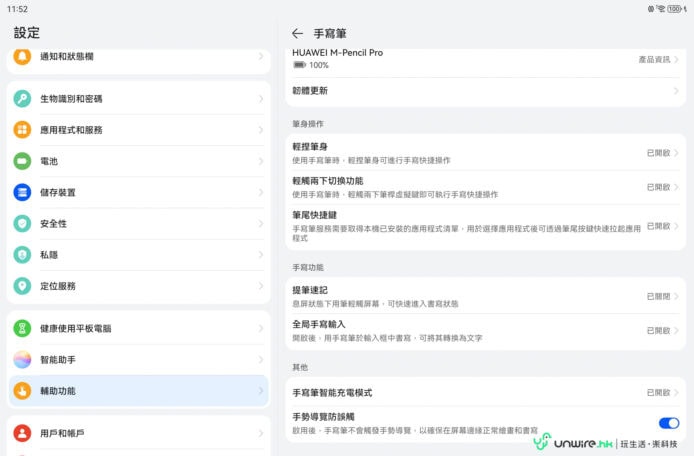Open the 私隱 settings entry
694x456 pixels.
click(x=138, y=255)
